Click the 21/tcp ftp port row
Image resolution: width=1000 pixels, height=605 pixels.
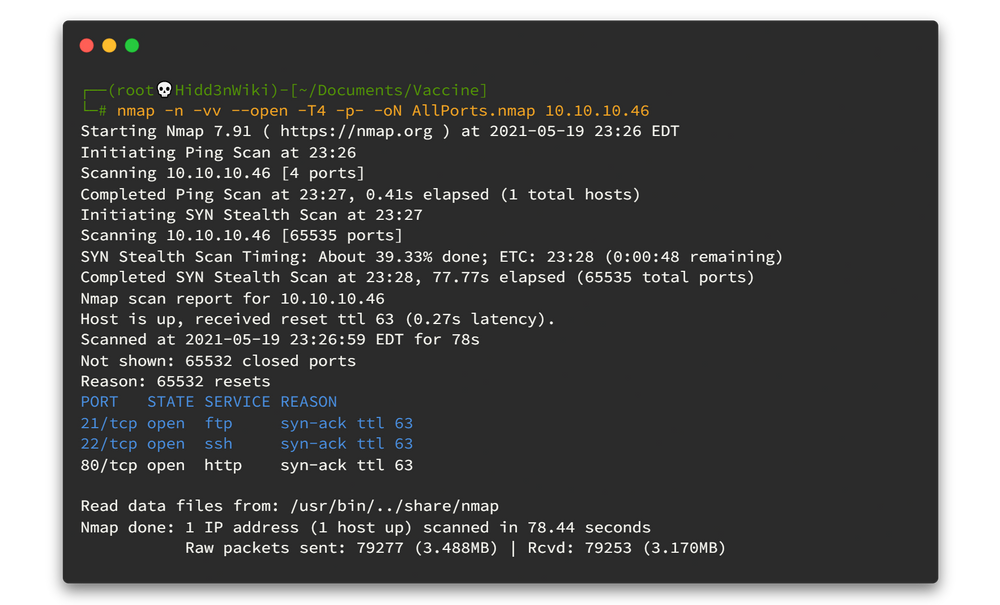tap(246, 423)
